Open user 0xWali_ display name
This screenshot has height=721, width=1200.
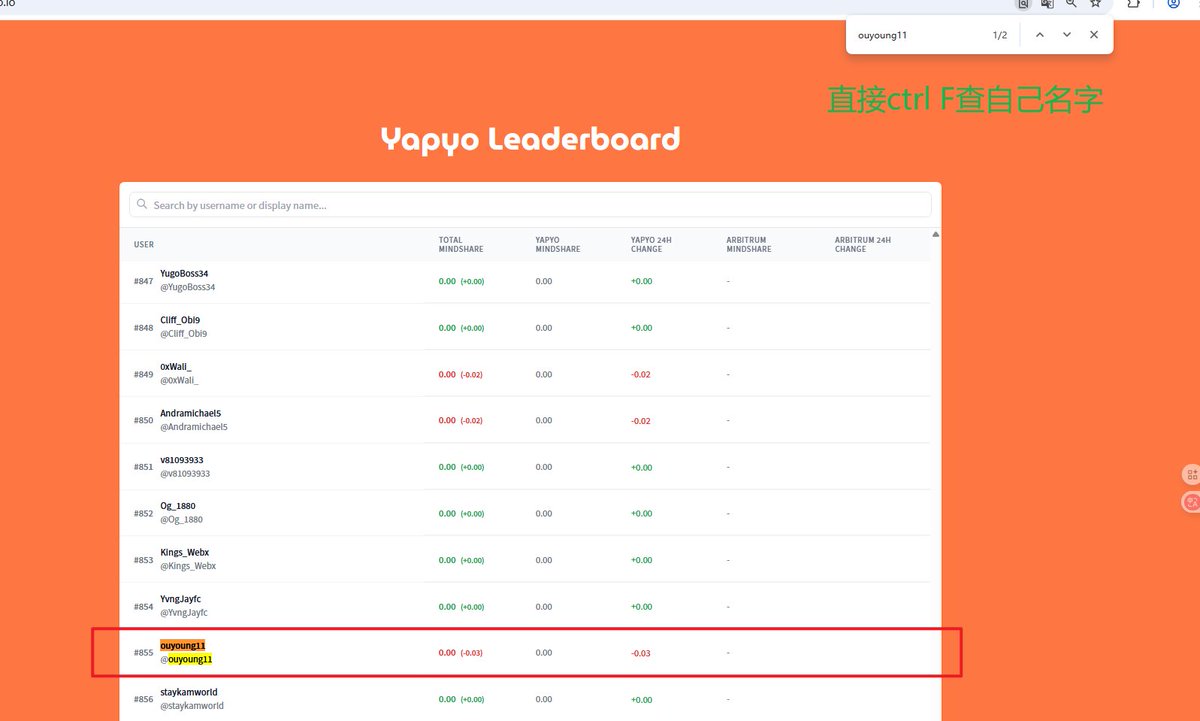click(x=175, y=367)
